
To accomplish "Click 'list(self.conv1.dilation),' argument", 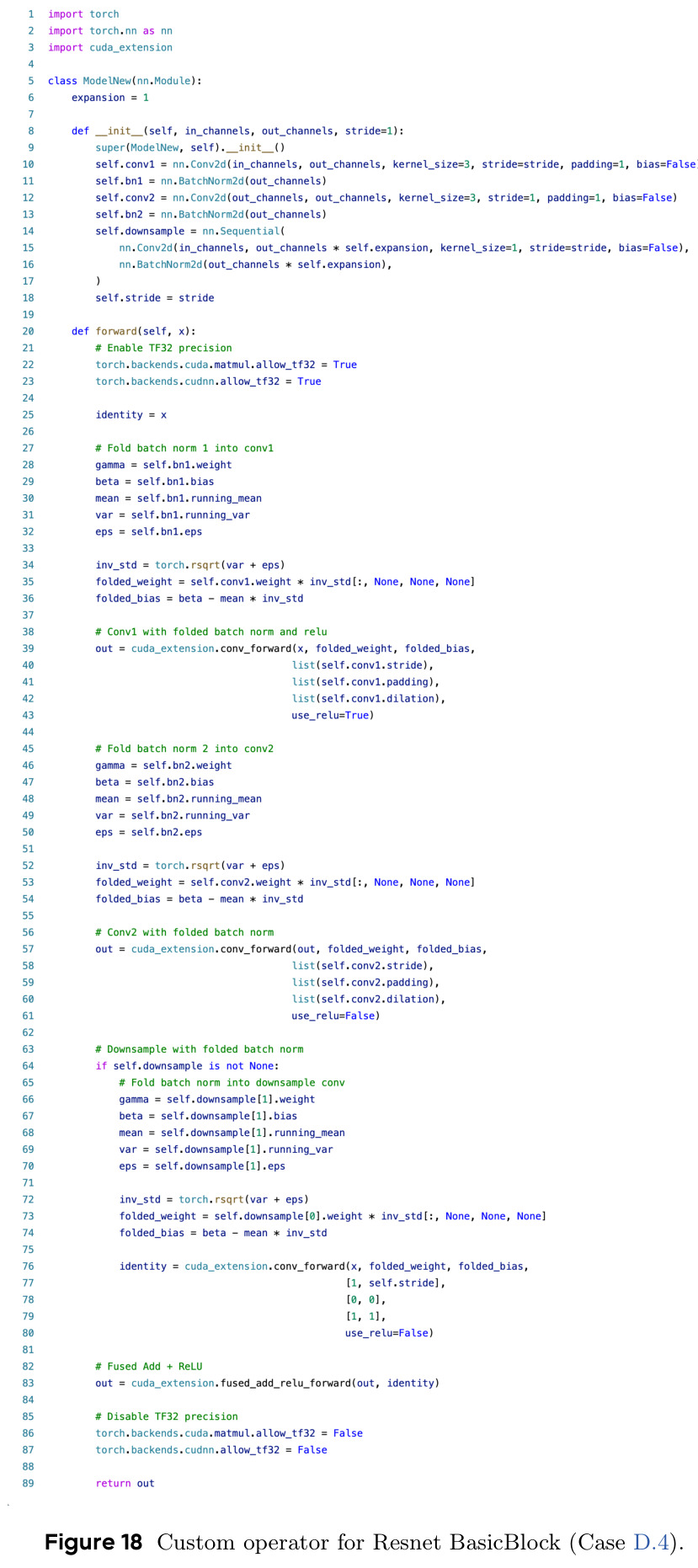I will (369, 699).
